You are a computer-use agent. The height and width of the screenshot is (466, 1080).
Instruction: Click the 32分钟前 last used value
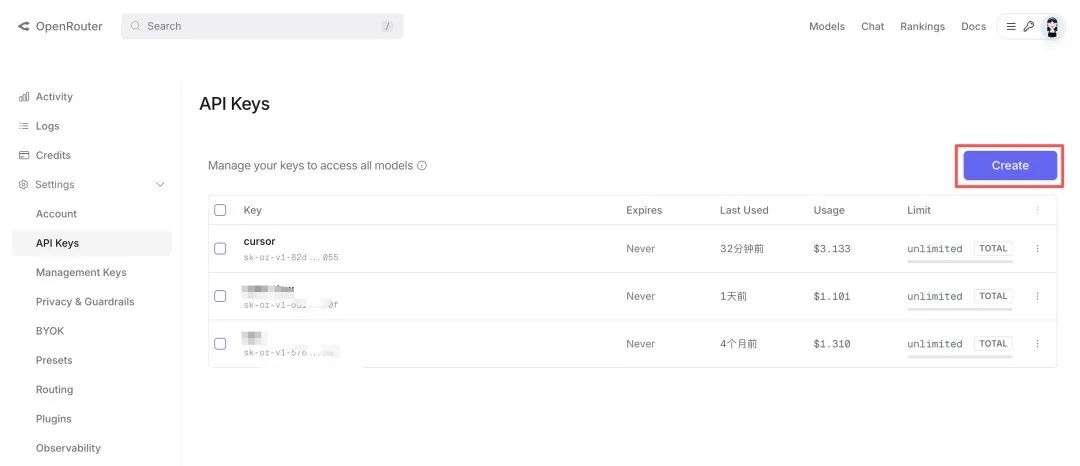pos(742,248)
